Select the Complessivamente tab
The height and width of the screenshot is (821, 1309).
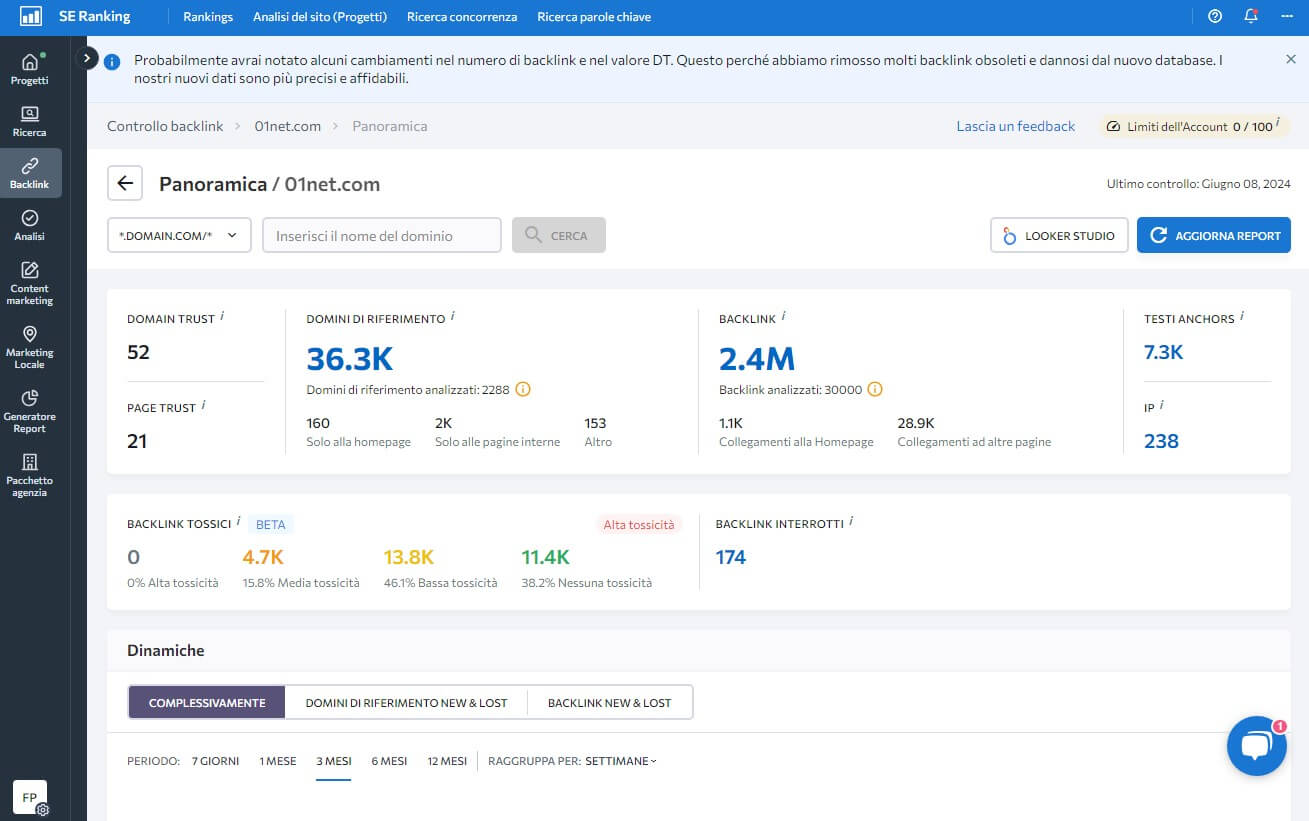[207, 702]
